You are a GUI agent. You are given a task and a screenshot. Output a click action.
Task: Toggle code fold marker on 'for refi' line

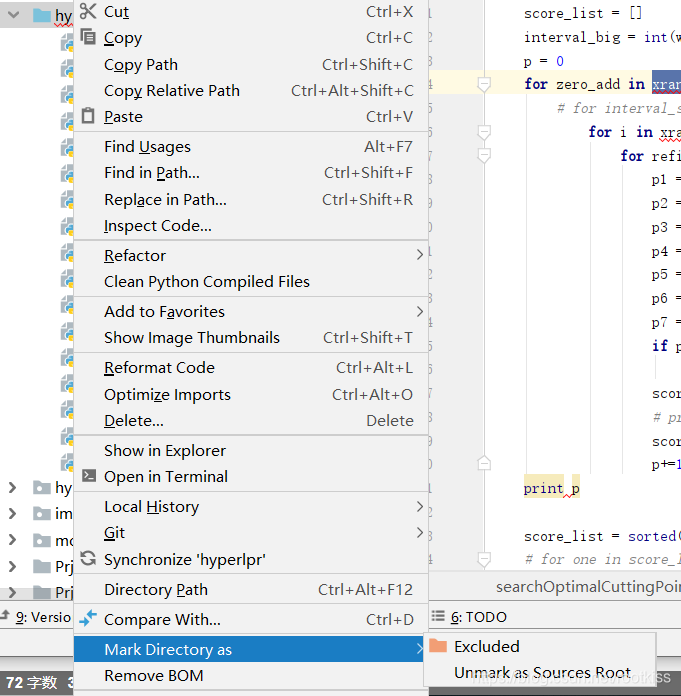click(484, 155)
